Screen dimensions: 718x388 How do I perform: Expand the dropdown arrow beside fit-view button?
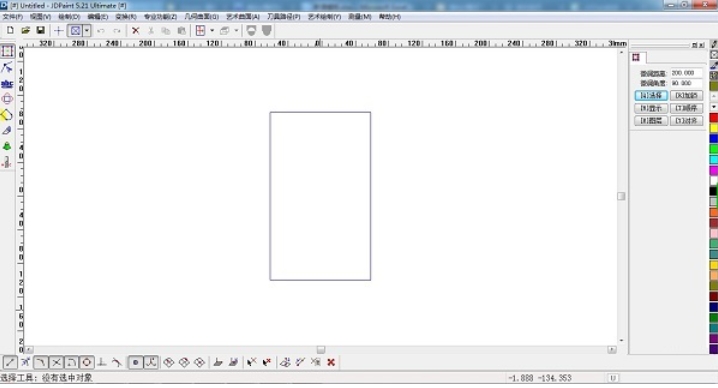coord(87,31)
